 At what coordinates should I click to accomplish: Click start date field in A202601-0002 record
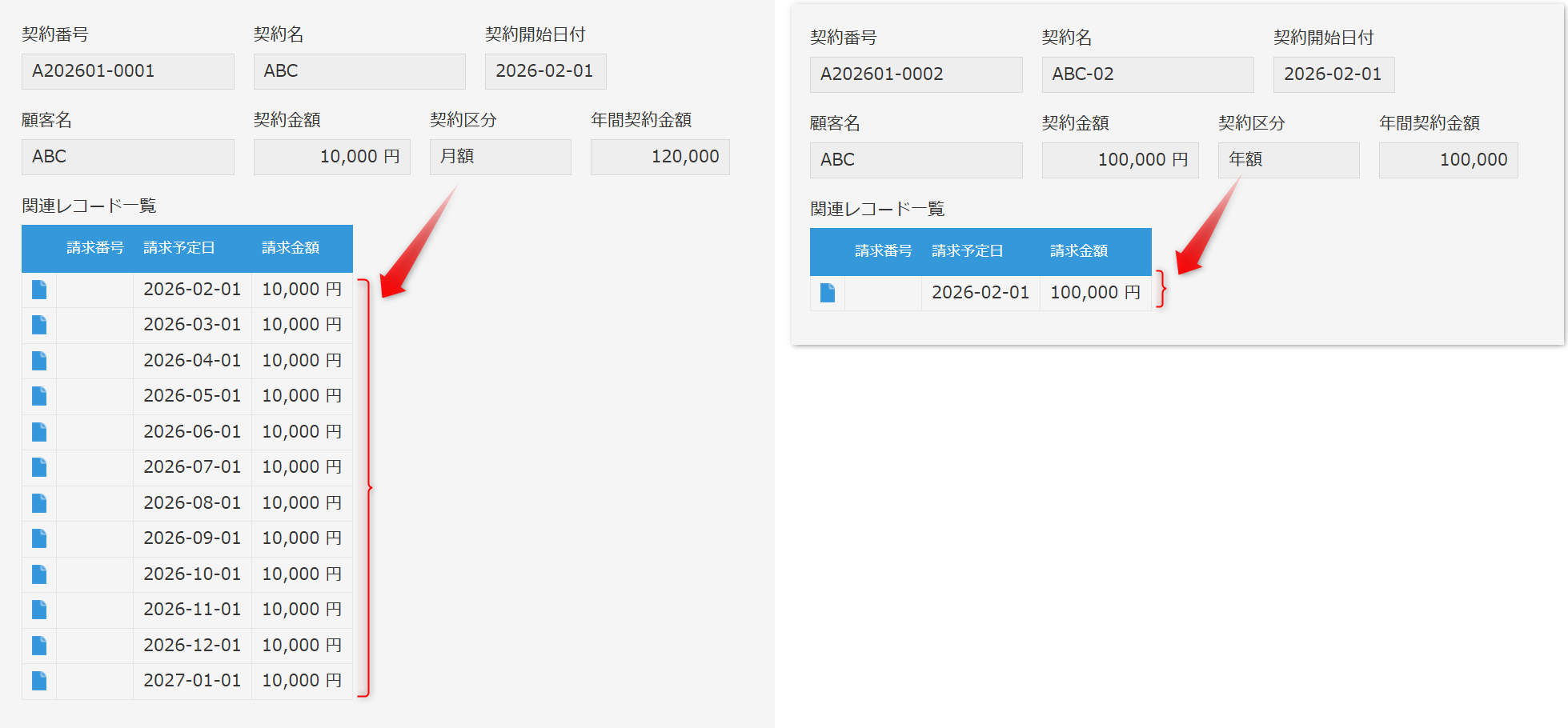tap(1334, 74)
